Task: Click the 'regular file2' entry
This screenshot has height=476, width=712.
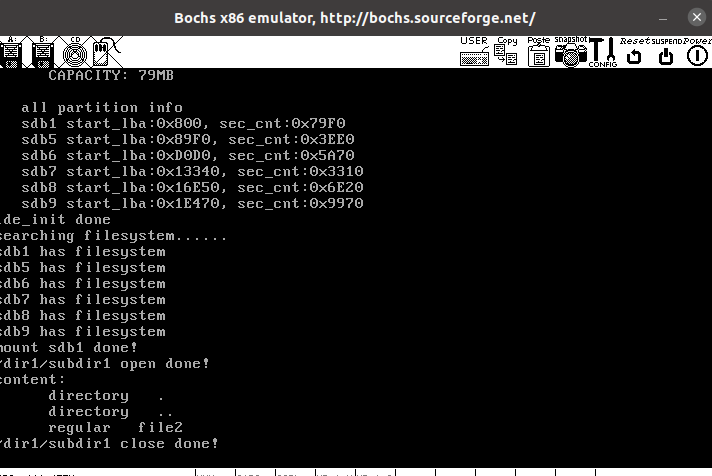Action: 115,427
